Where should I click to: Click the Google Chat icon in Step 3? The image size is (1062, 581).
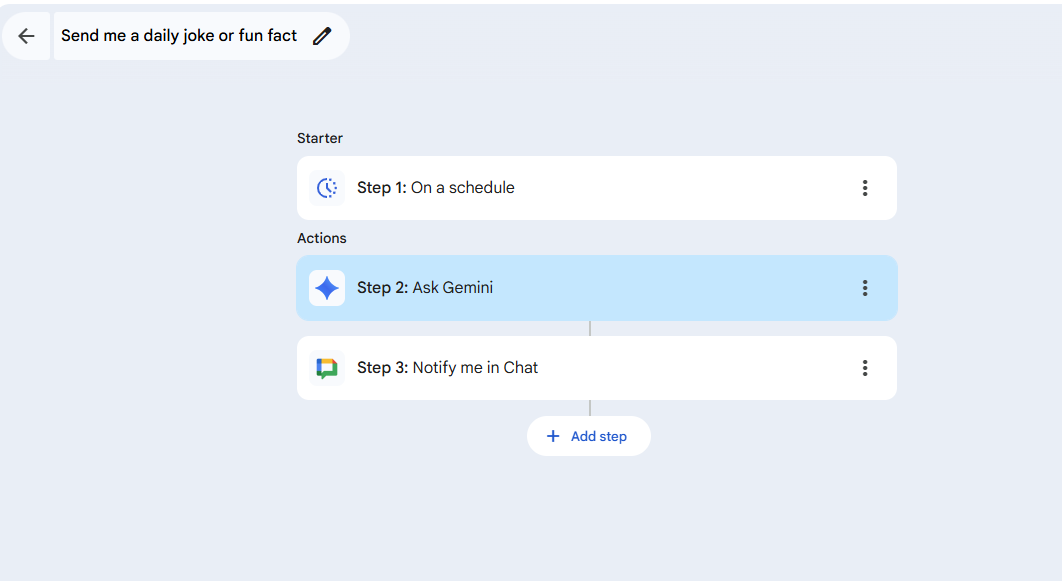pyautogui.click(x=327, y=368)
